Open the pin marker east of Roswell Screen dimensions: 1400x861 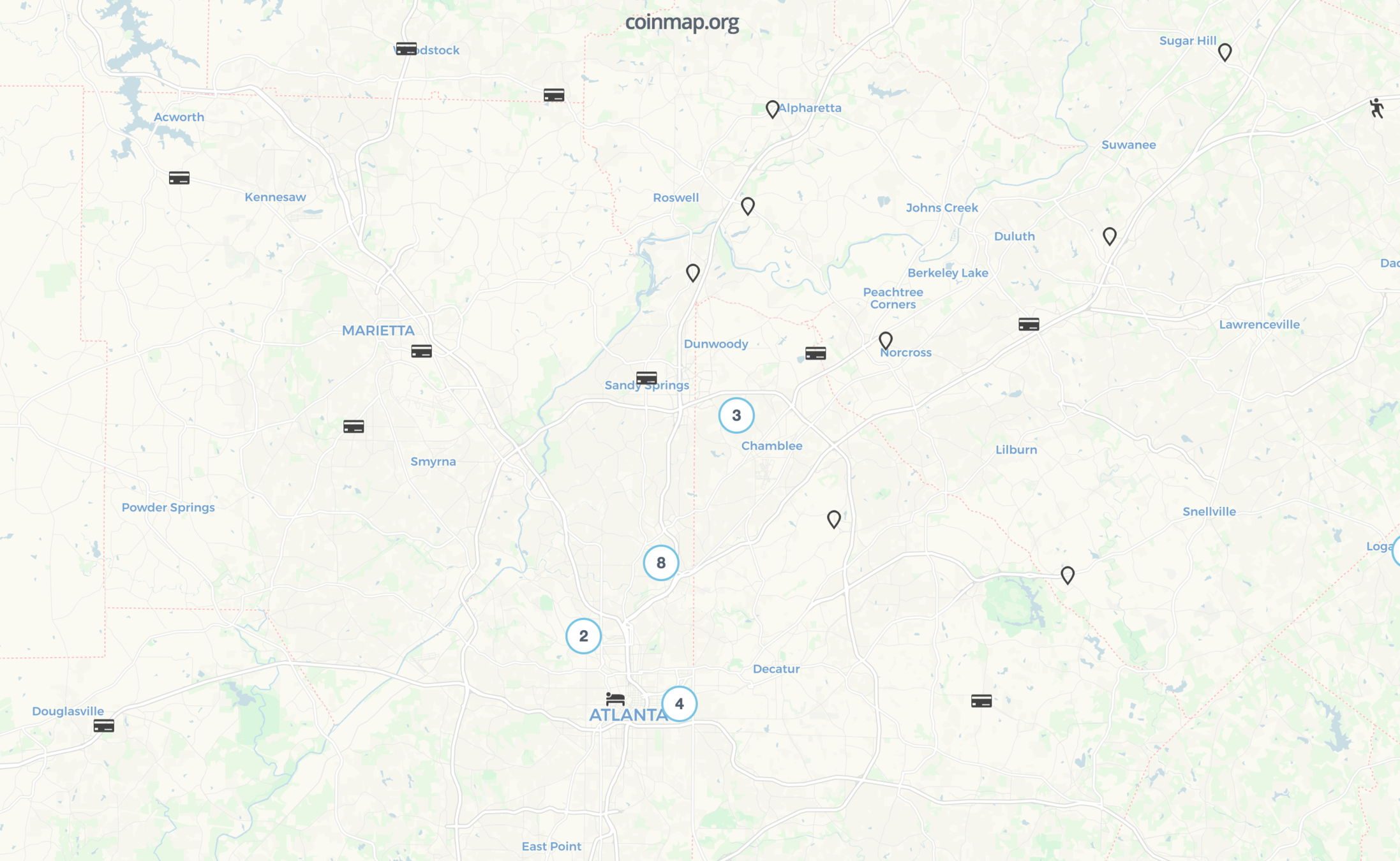pos(748,206)
